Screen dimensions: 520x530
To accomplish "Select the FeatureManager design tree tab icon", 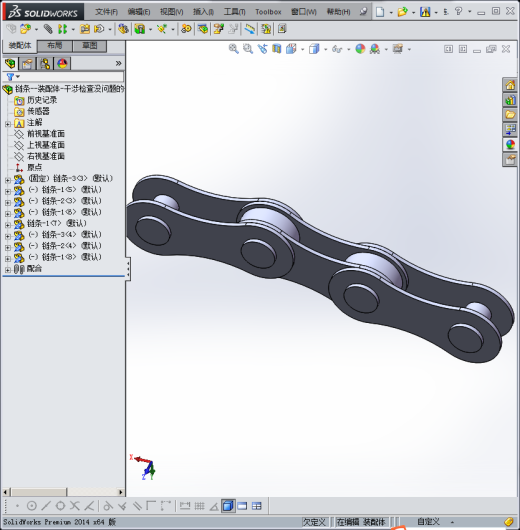I will (10, 64).
